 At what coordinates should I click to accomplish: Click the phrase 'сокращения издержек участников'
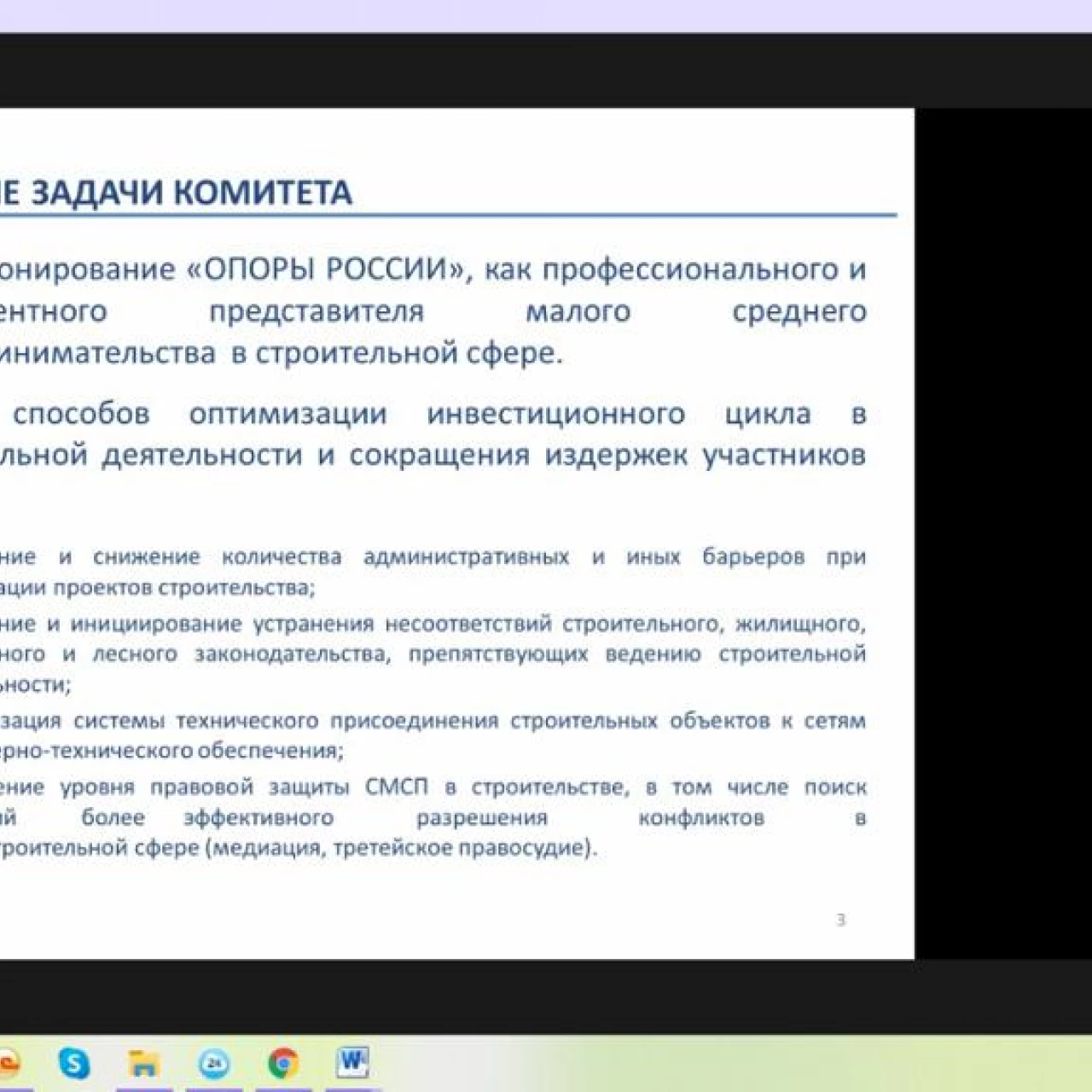click(607, 455)
